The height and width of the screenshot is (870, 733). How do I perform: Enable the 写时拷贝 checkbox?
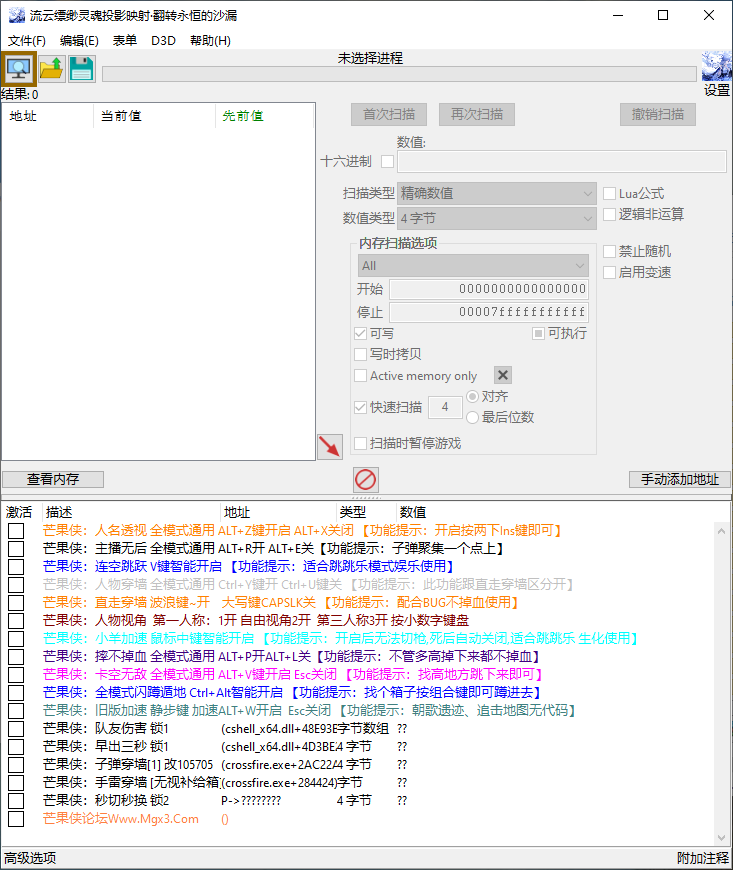[x=361, y=354]
